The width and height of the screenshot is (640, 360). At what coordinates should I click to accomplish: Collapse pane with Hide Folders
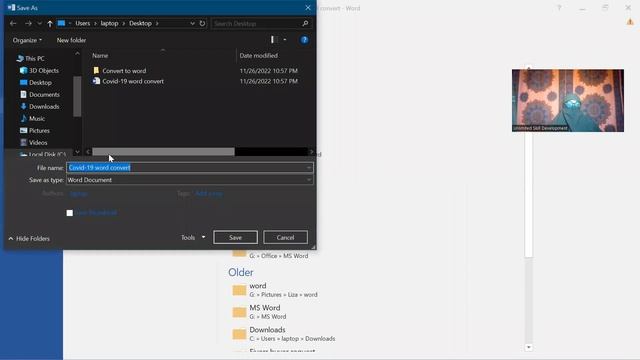coord(29,238)
